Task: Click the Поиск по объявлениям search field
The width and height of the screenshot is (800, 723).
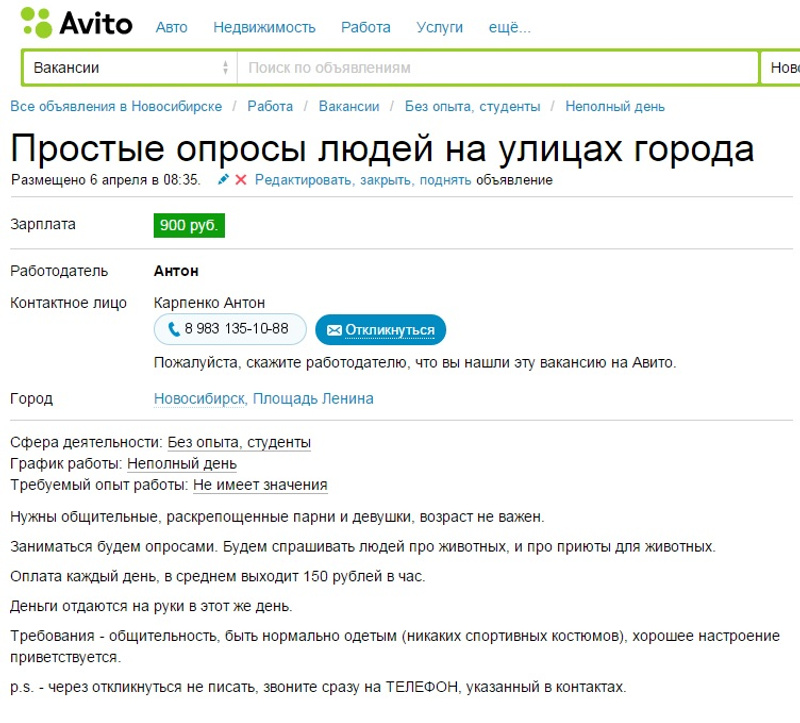Action: [x=497, y=67]
